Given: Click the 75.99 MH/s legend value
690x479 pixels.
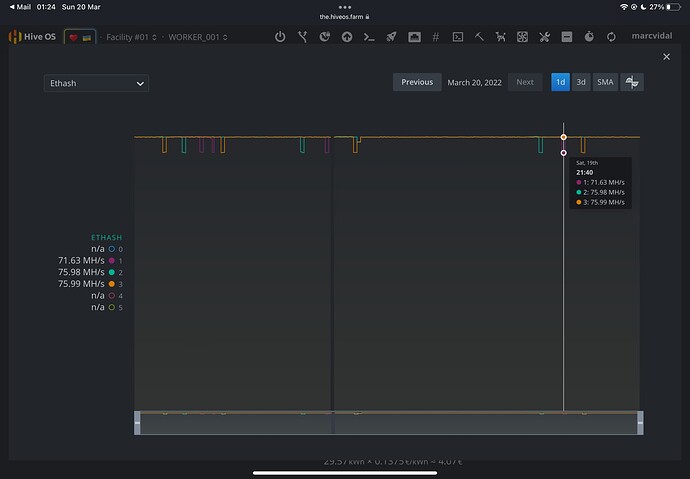Looking at the screenshot, I should pos(81,284).
